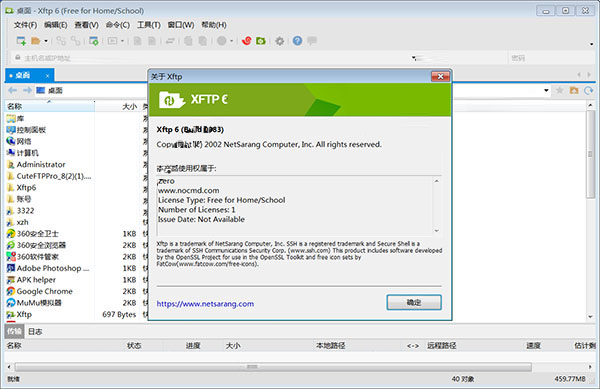
Task: Click the new terminal icon in toolbar
Action: tap(112, 41)
